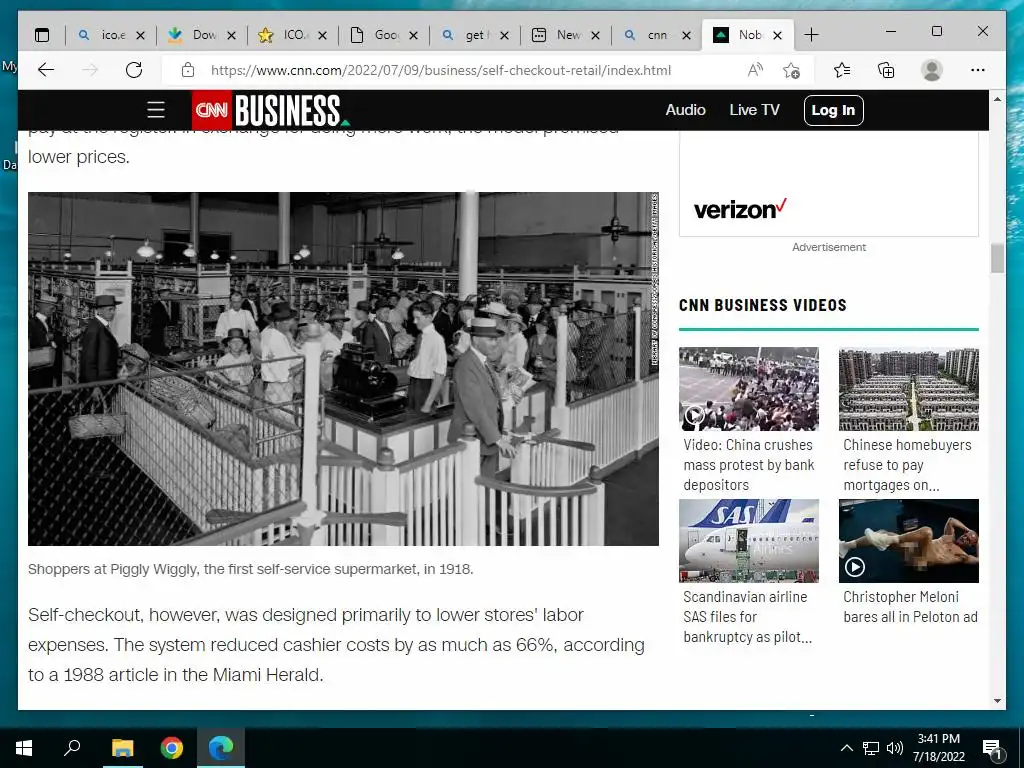Click 'Shoppers at Piggly Wiggly' caption text
The width and height of the screenshot is (1024, 768).
tap(250, 569)
